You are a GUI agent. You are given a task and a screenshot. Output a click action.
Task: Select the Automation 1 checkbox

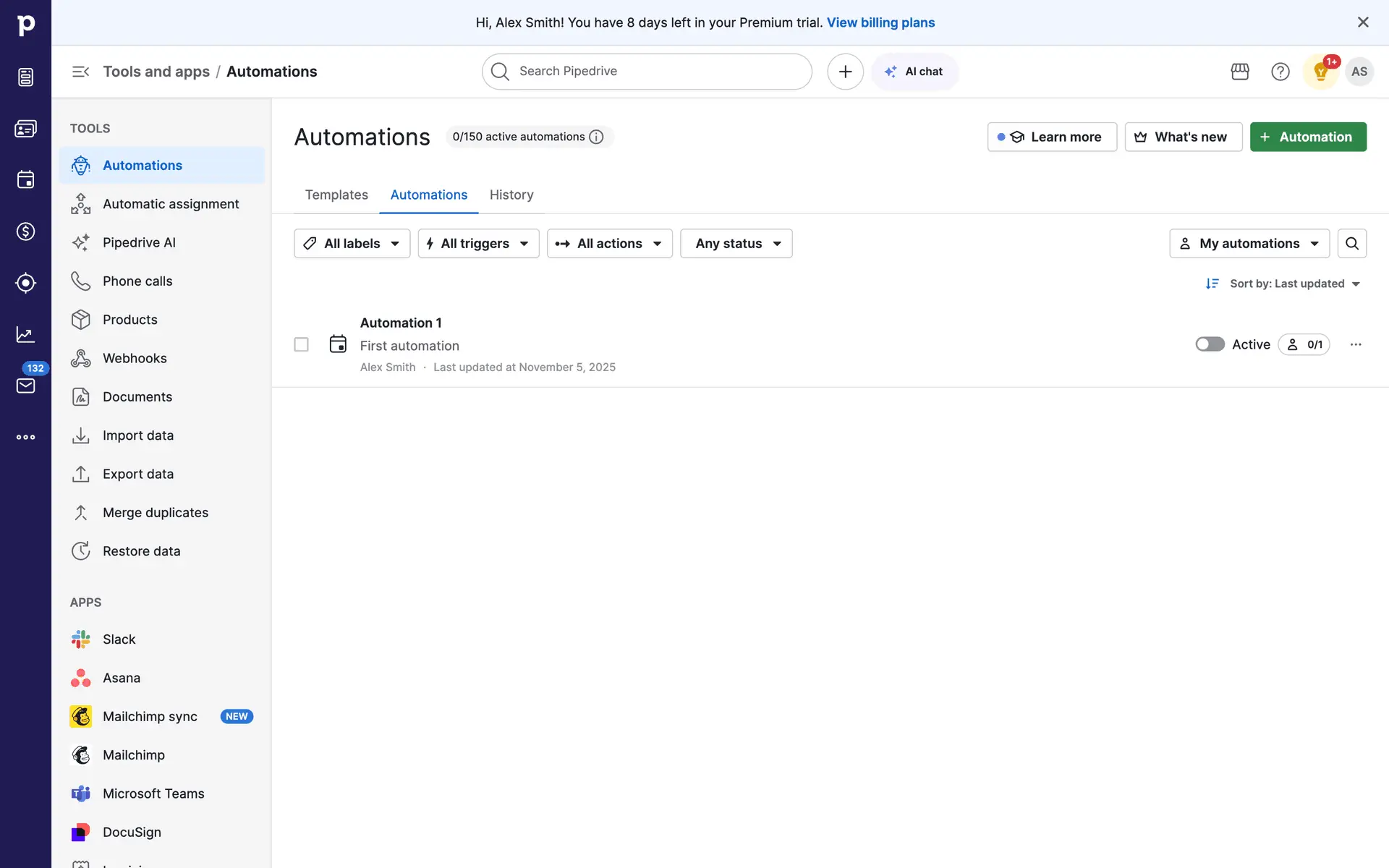[x=301, y=344]
